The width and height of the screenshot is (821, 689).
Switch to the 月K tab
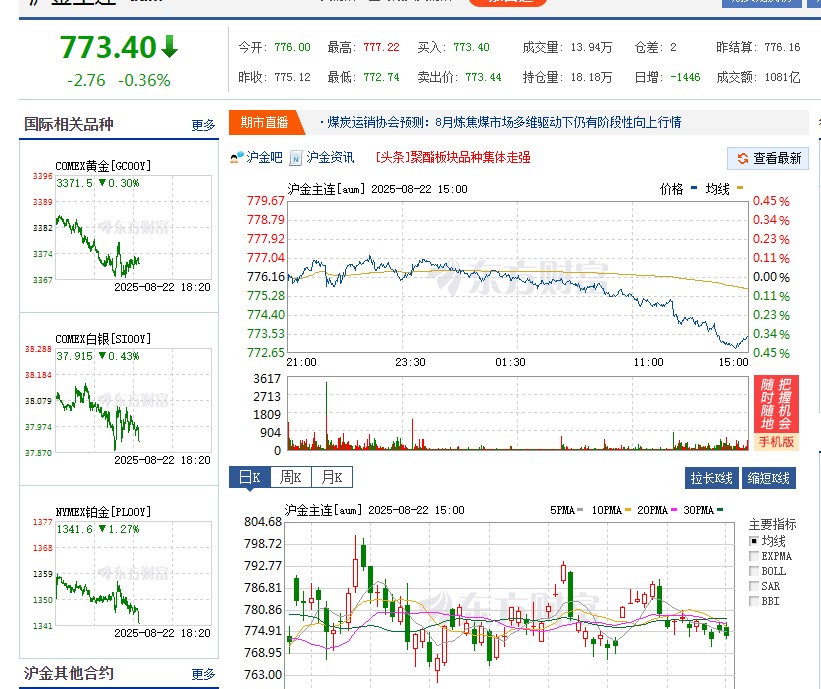coord(331,477)
